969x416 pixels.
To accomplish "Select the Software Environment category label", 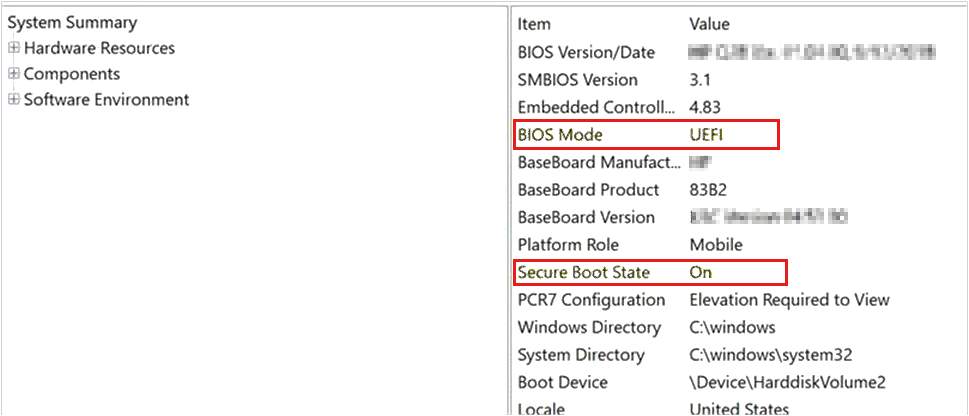I will [x=106, y=100].
